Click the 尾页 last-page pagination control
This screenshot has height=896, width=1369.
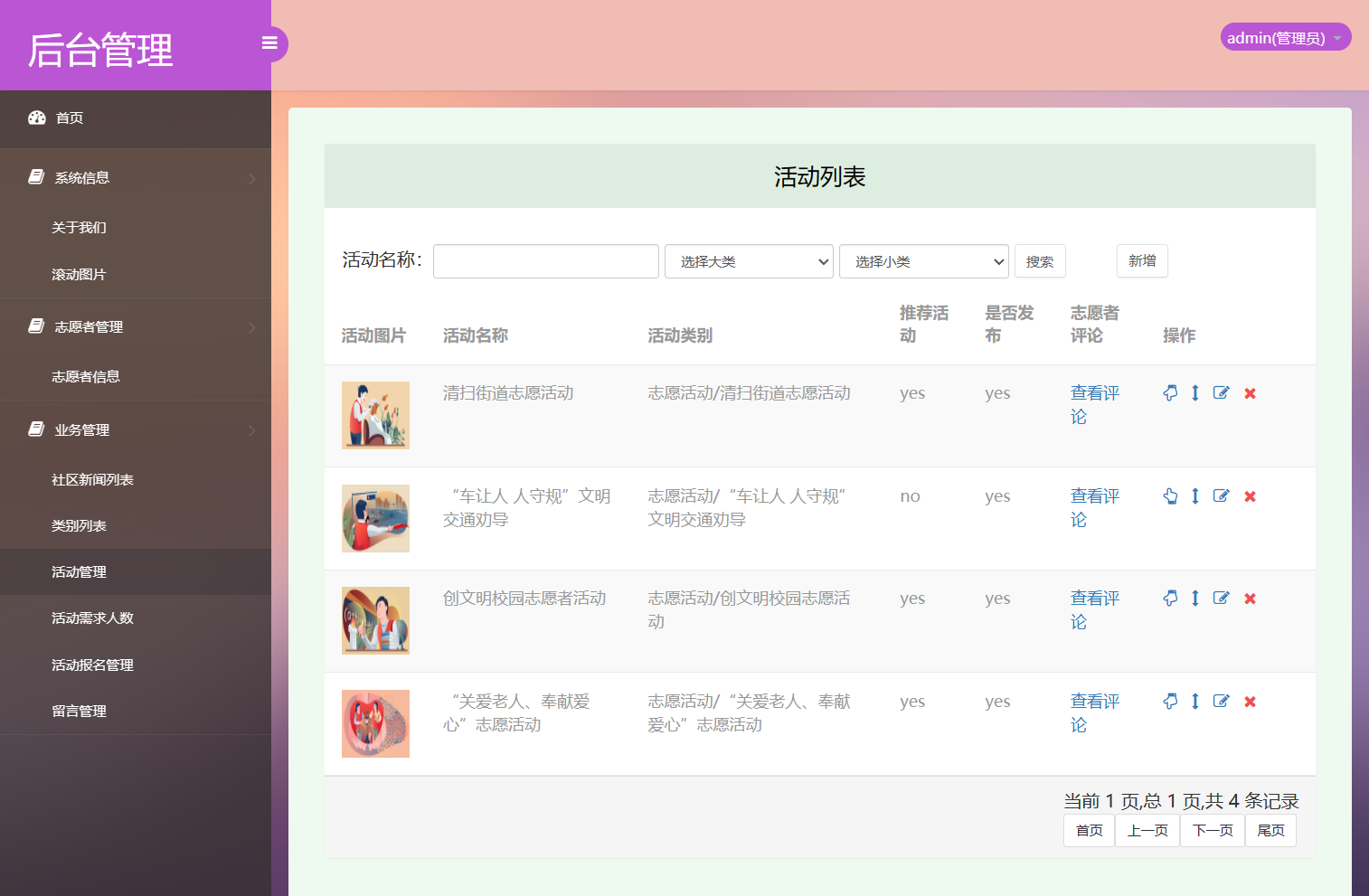point(1270,830)
